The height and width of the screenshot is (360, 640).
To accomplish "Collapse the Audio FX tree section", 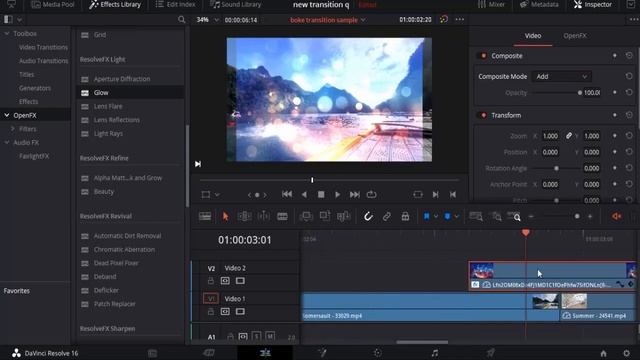I will coord(7,142).
